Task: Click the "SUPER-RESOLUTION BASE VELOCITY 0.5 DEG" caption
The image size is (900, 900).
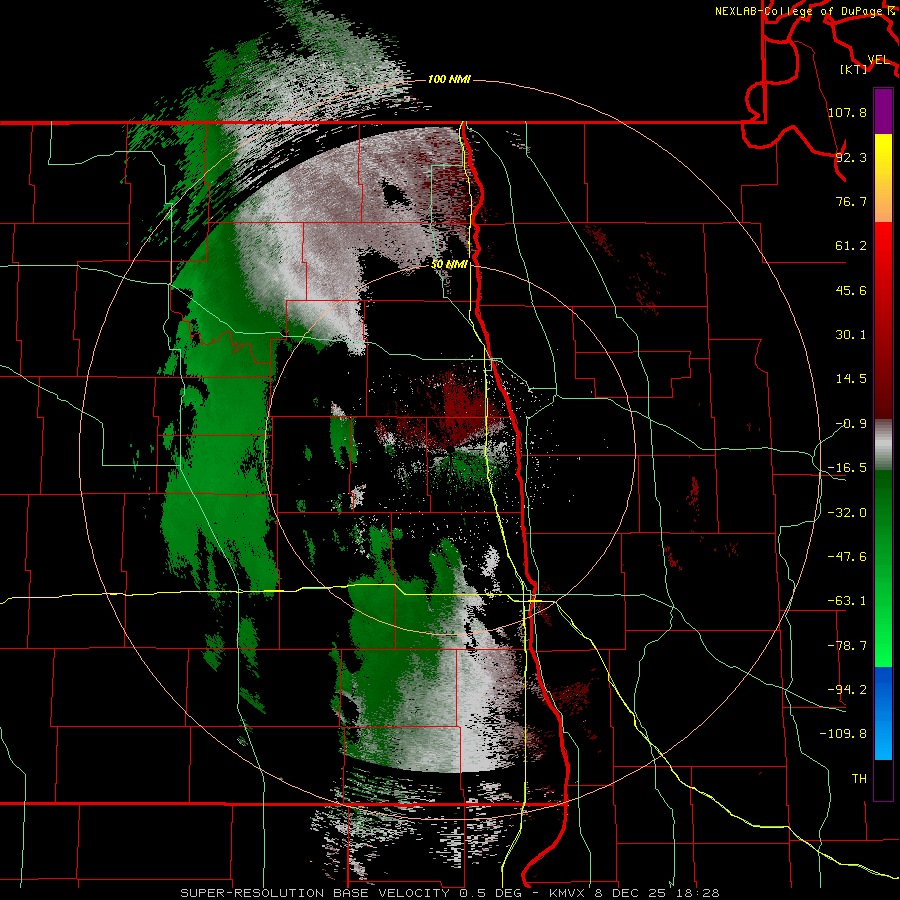Action: (x=351, y=893)
